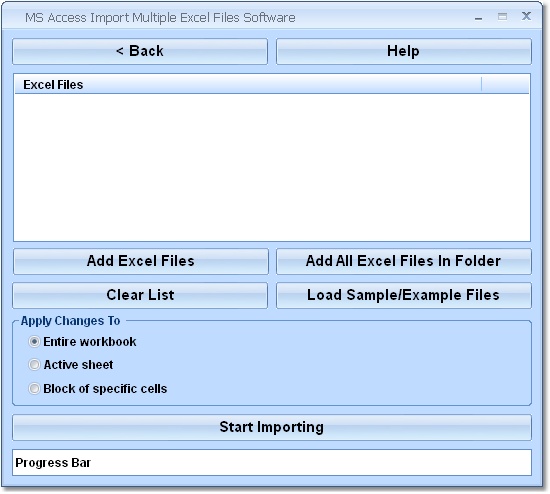Close the MS Access Import window

[x=526, y=16]
